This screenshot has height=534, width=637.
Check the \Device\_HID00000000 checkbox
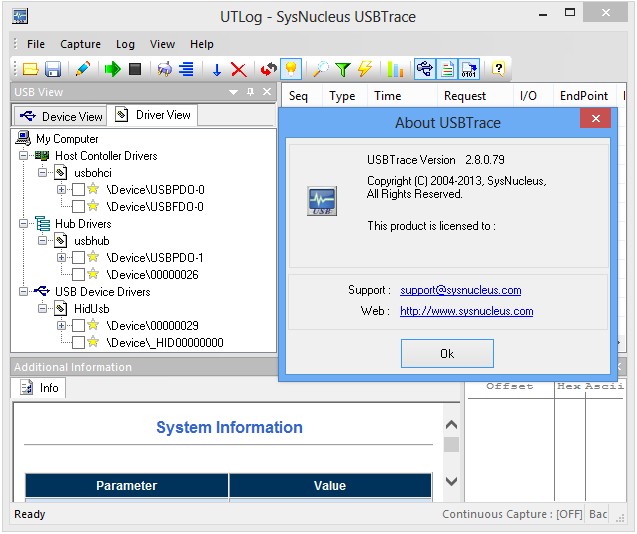pyautogui.click(x=78, y=342)
